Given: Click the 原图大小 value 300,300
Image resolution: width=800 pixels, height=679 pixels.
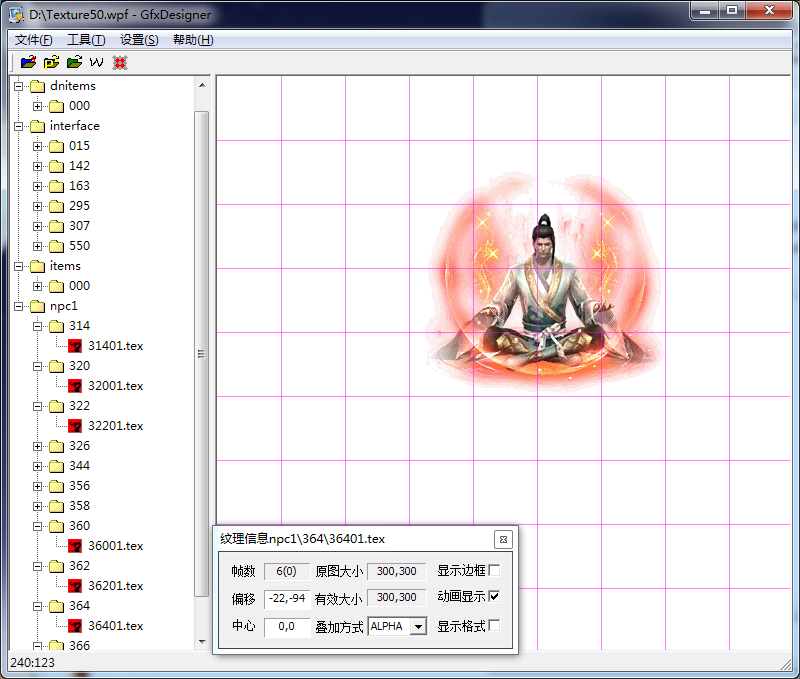Looking at the screenshot, I should click(x=396, y=571).
